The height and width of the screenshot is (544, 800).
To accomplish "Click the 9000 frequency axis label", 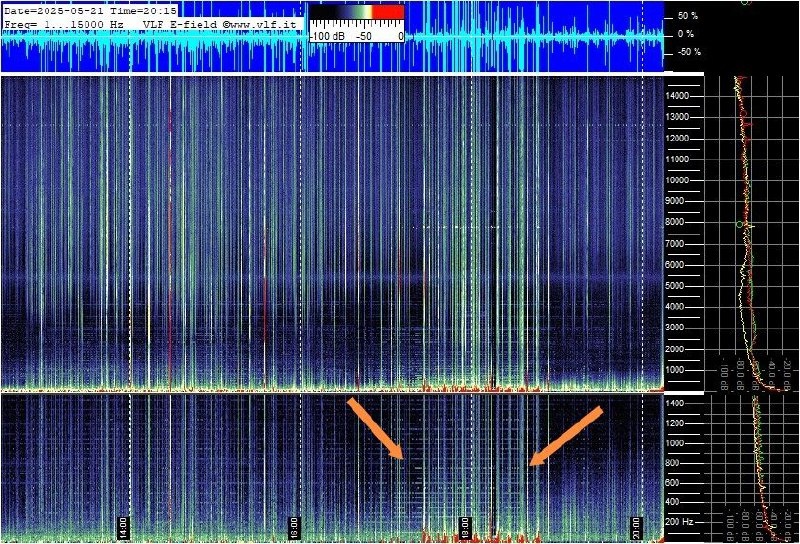I will pyautogui.click(x=675, y=201).
